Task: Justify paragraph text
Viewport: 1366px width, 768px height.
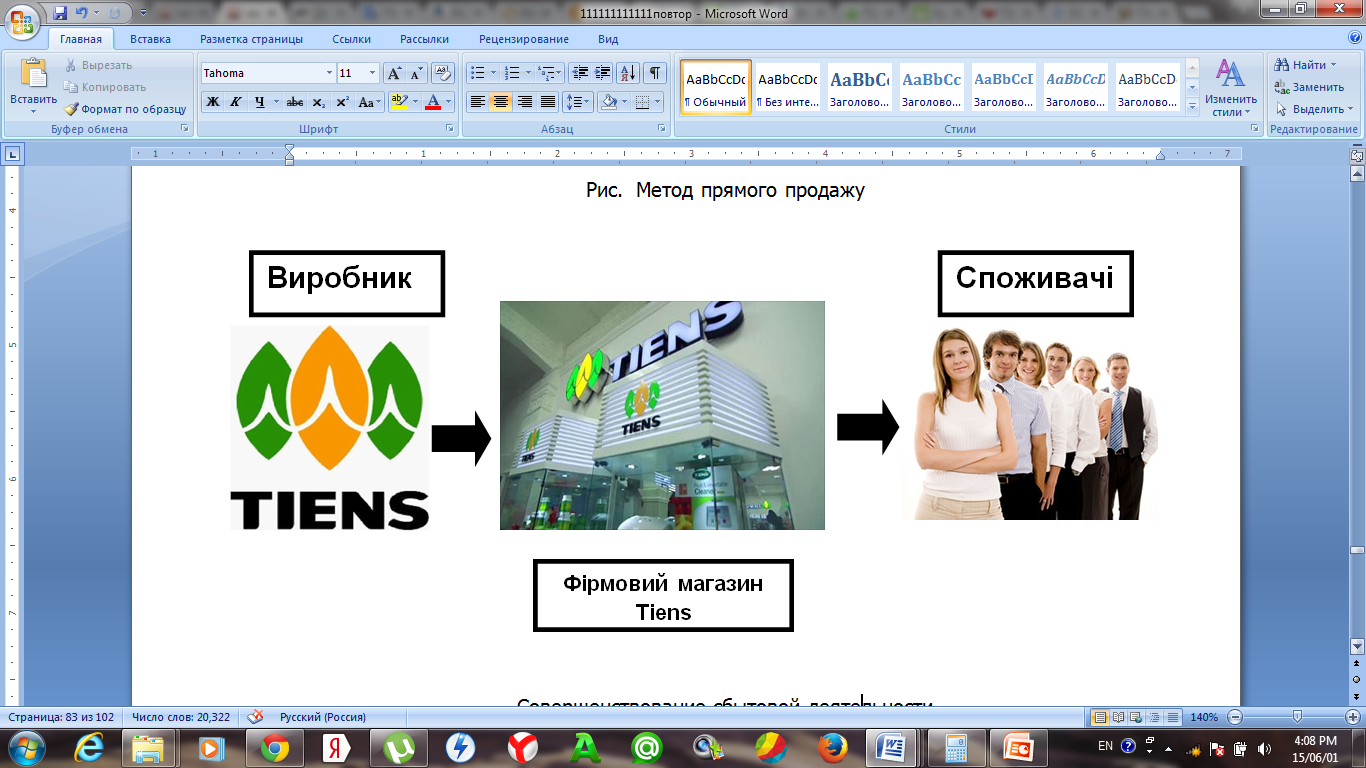Action: click(x=547, y=102)
